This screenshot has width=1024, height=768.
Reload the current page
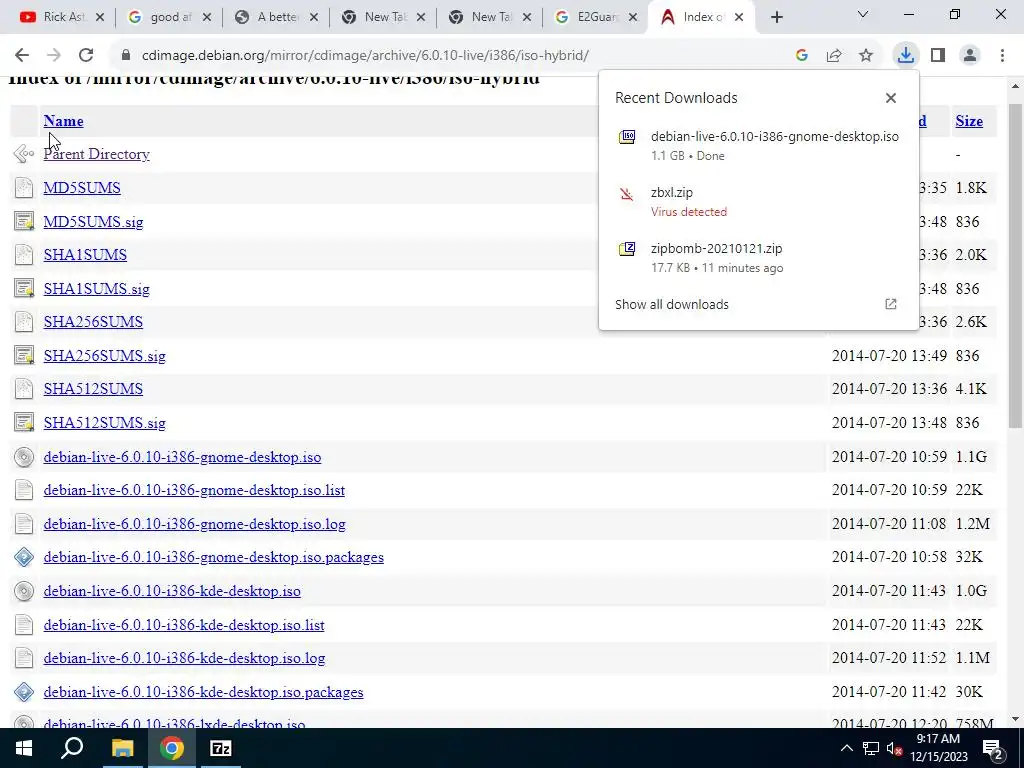[x=86, y=56]
